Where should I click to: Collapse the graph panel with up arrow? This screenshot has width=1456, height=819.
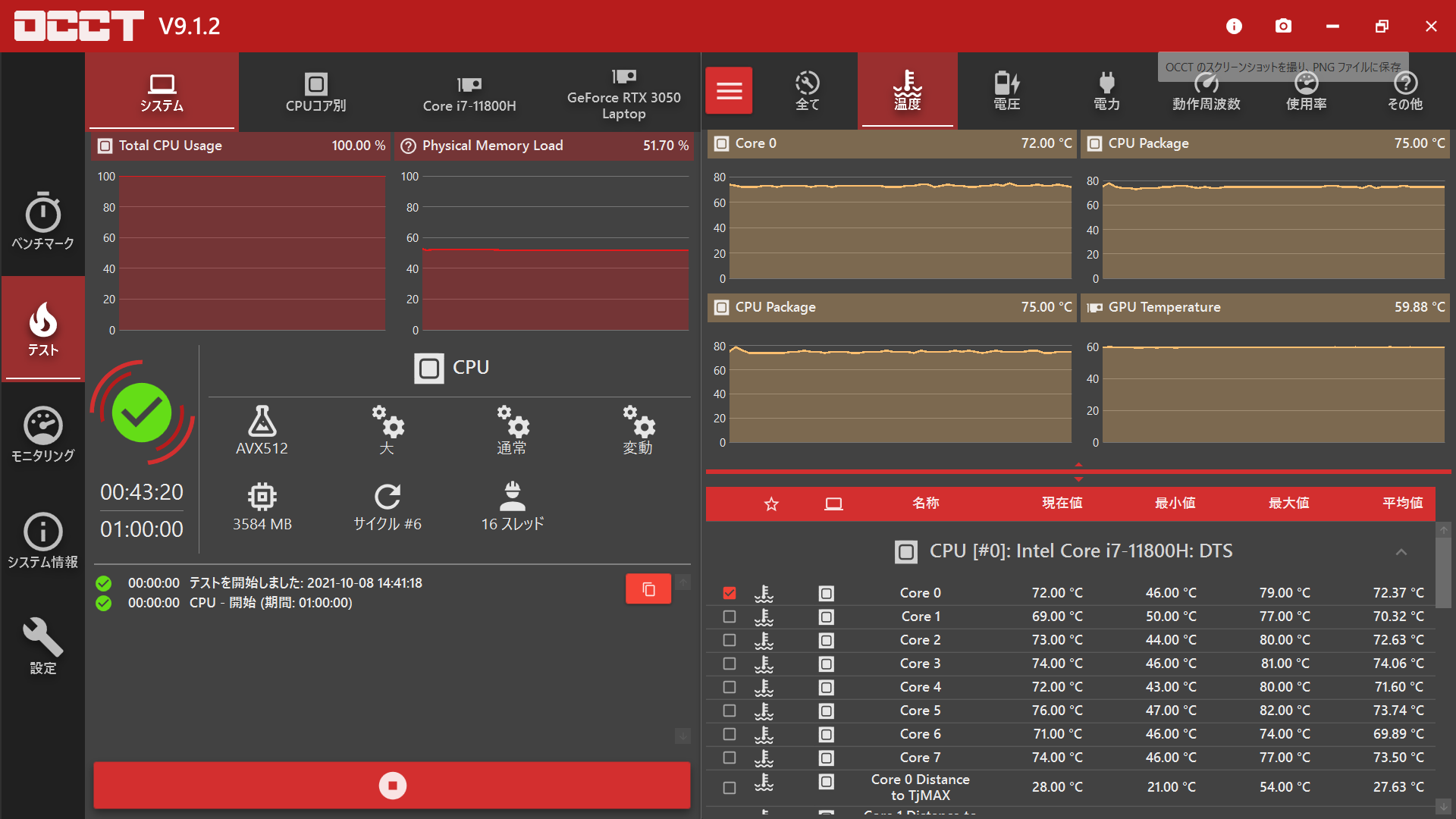[x=1078, y=464]
